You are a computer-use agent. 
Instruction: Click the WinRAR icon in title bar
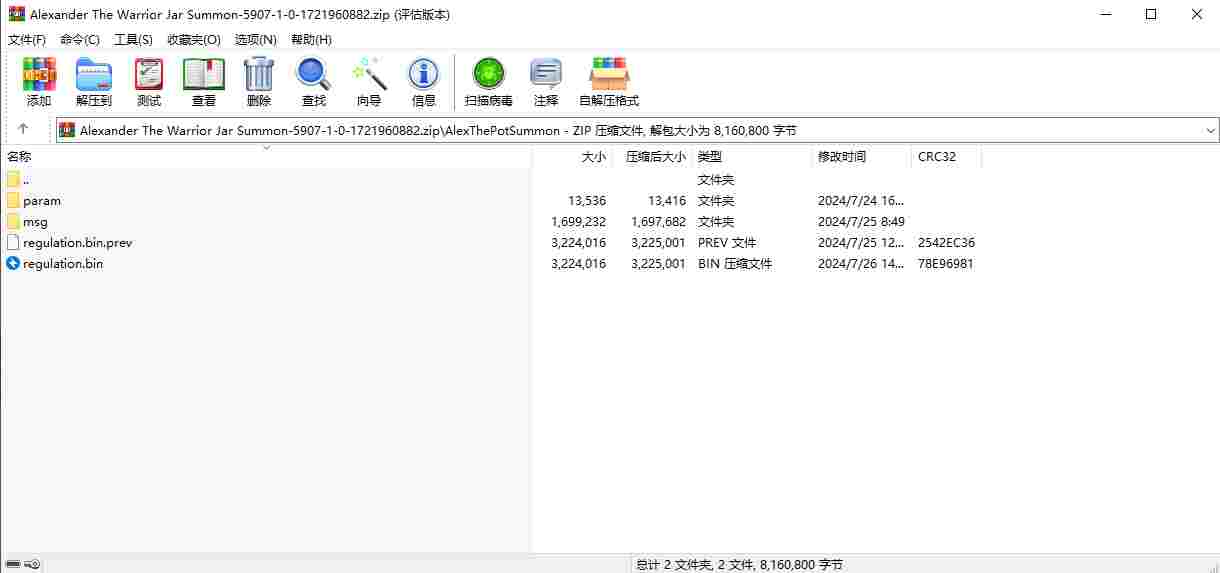pyautogui.click(x=16, y=14)
